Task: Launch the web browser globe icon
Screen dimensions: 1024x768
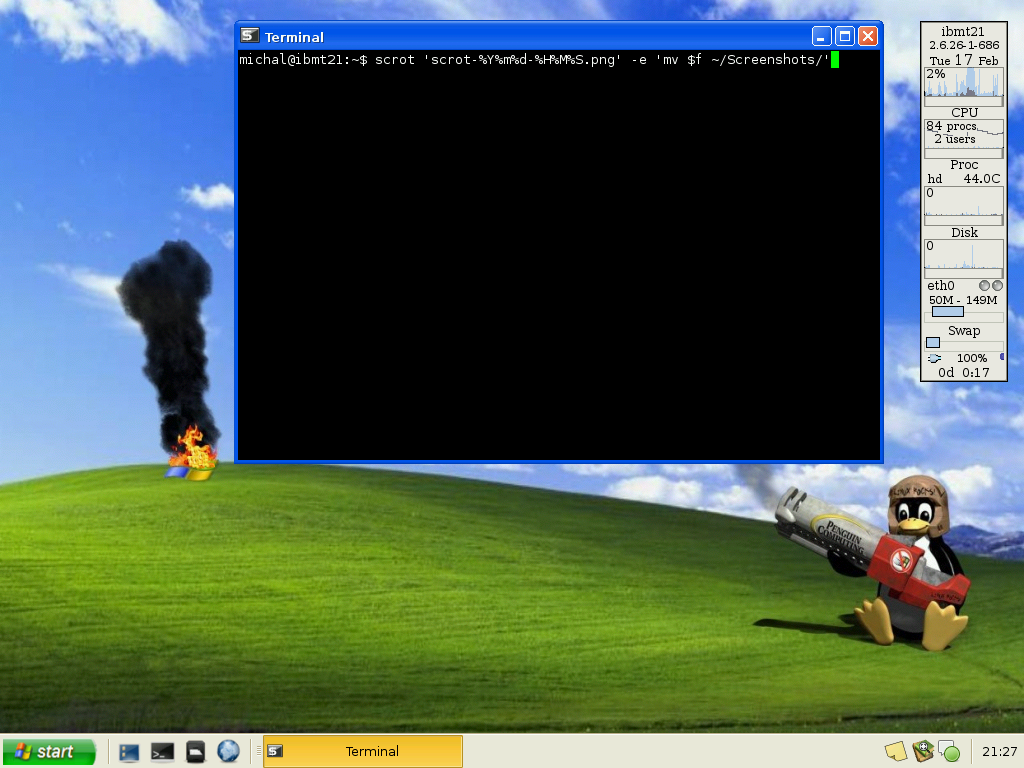Action: coord(229,752)
